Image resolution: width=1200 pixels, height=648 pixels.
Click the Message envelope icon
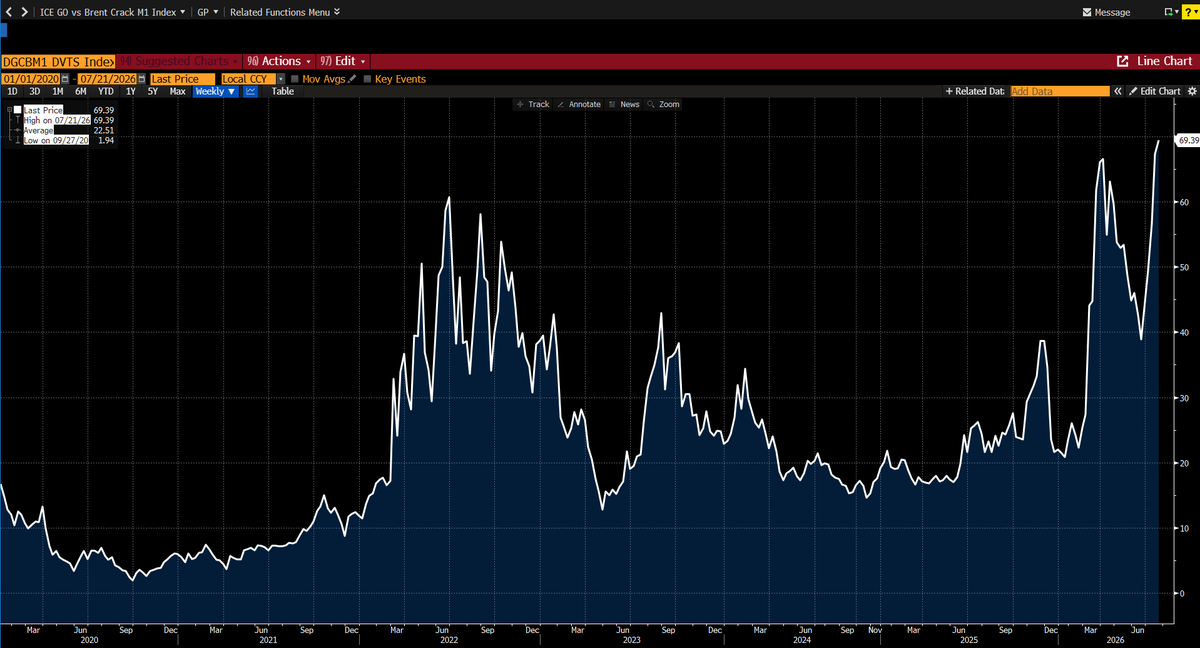click(x=1088, y=13)
